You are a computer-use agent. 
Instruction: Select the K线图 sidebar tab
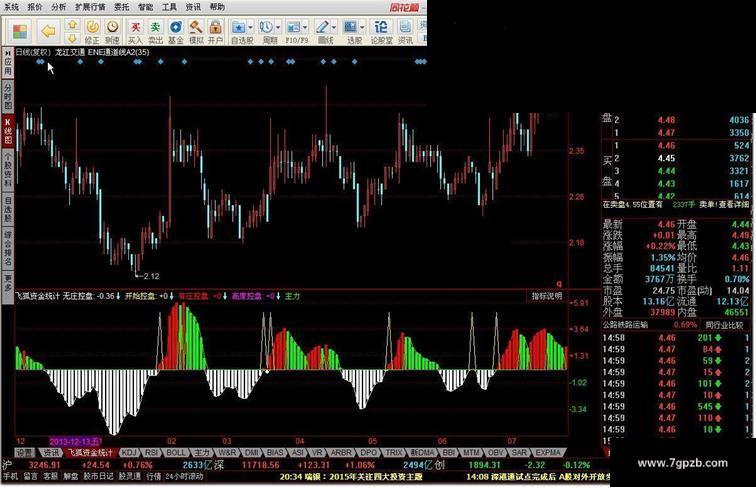click(8, 130)
